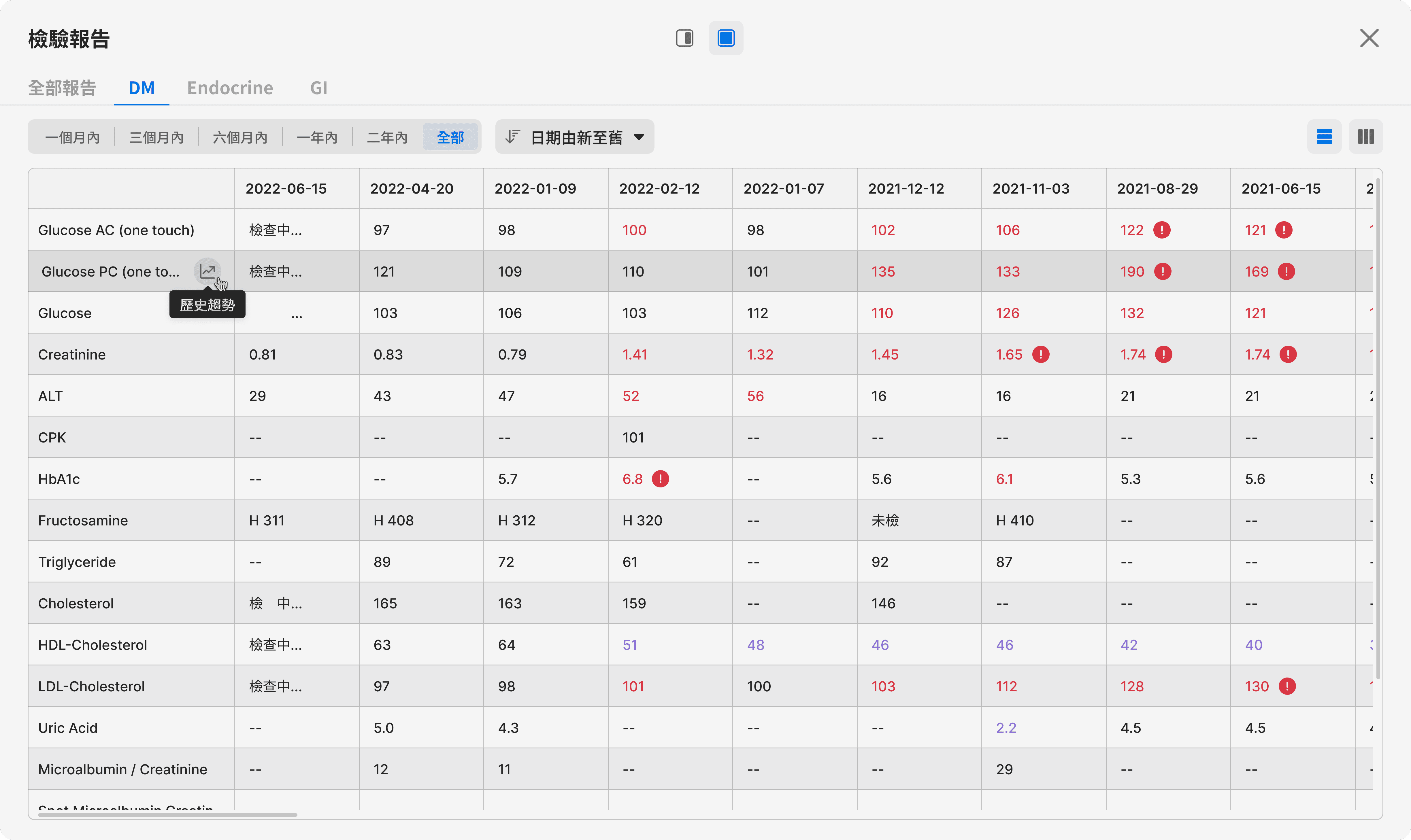1411x840 pixels.
Task: Select the Glucose AC (one touch) row label
Action: click(116, 230)
